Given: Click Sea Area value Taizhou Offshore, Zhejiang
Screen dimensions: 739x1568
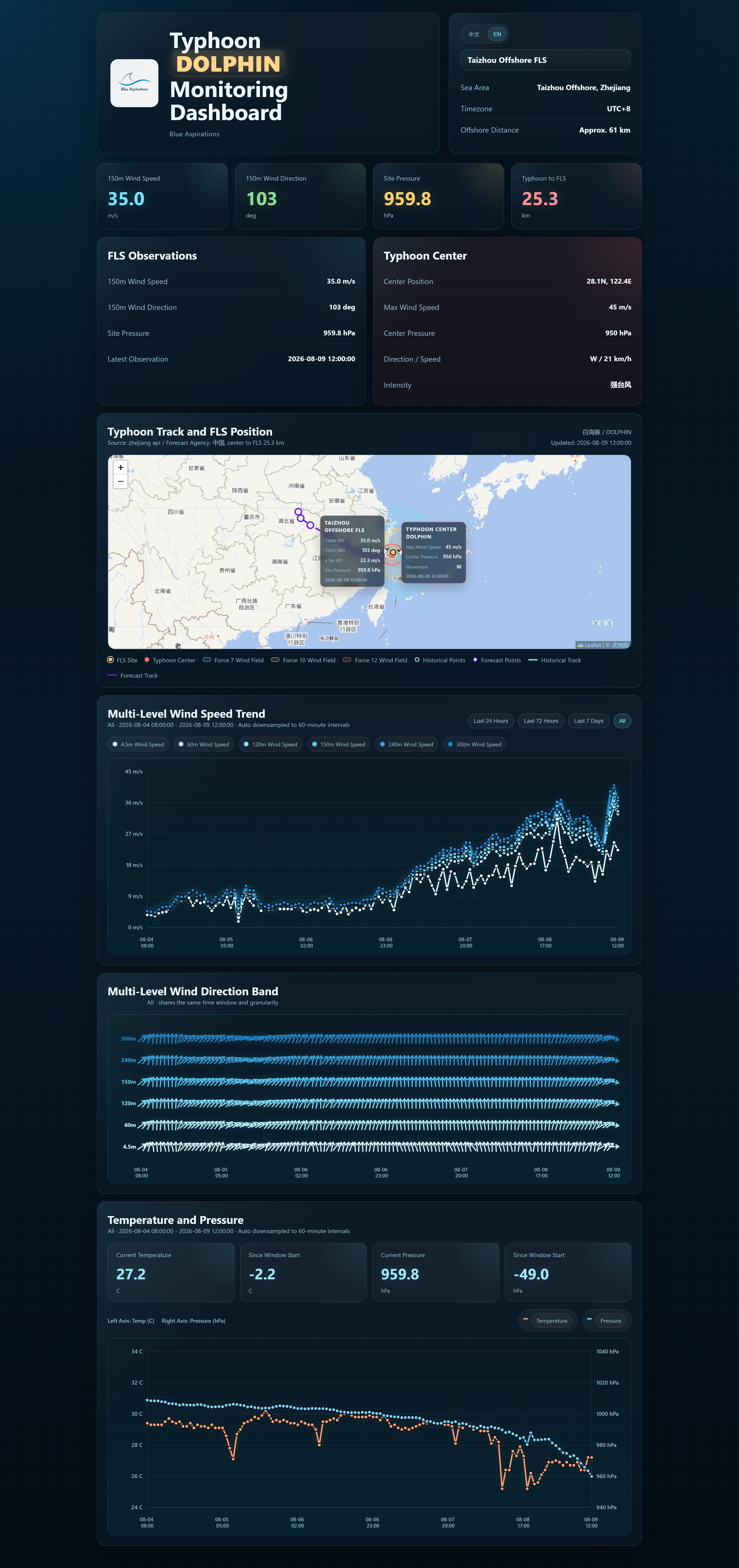Looking at the screenshot, I should (583, 88).
